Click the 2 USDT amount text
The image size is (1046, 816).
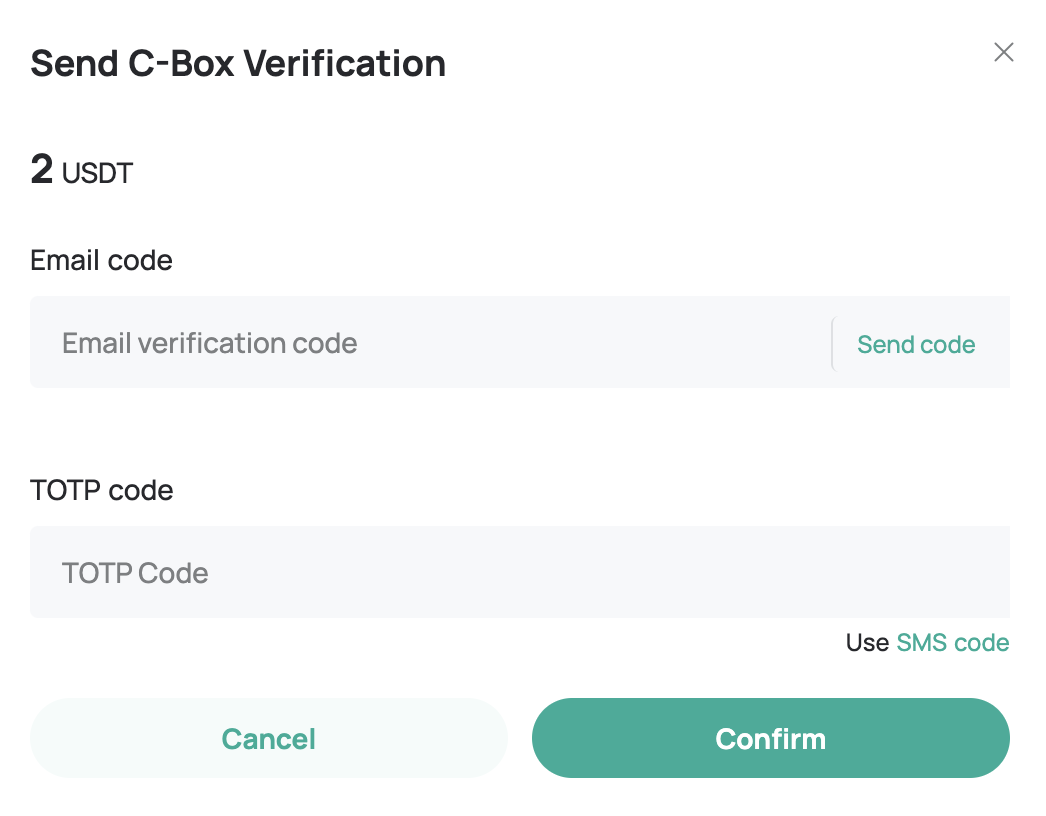80,170
